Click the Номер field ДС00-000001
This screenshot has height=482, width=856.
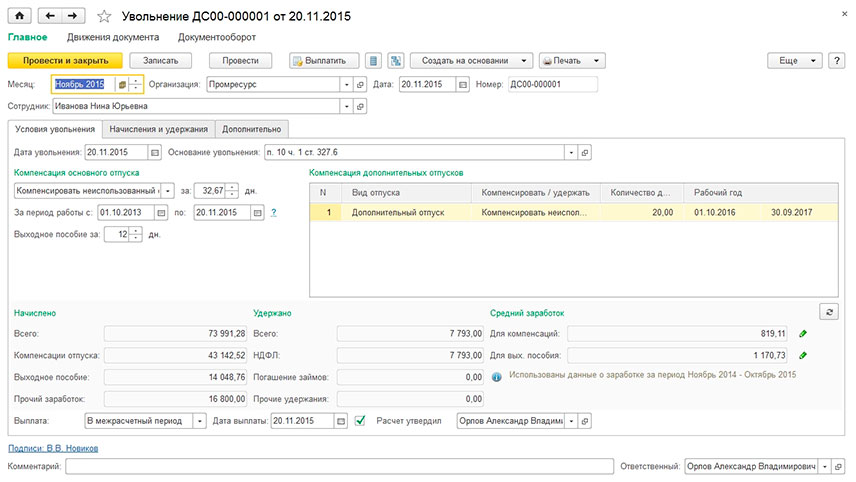tap(552, 85)
